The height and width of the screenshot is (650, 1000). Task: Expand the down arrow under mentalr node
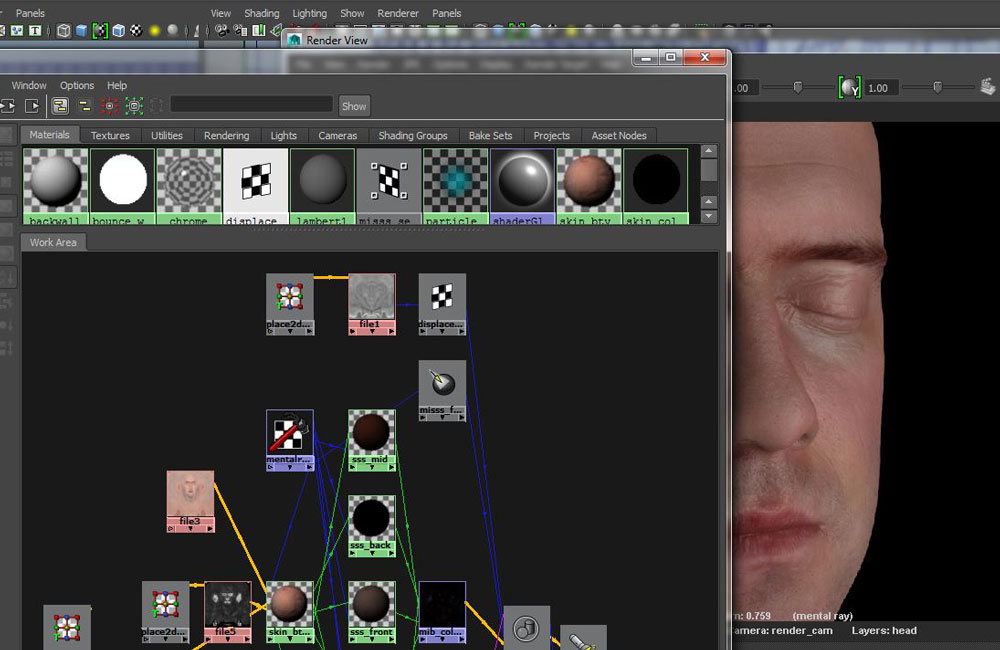point(290,468)
